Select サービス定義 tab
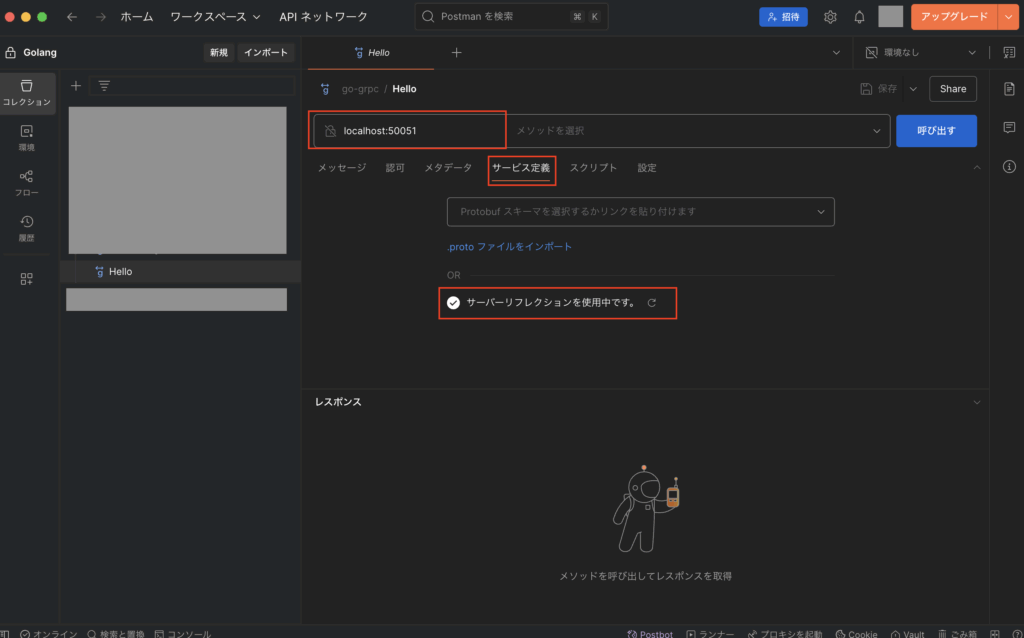The height and width of the screenshot is (638, 1024). [521, 168]
